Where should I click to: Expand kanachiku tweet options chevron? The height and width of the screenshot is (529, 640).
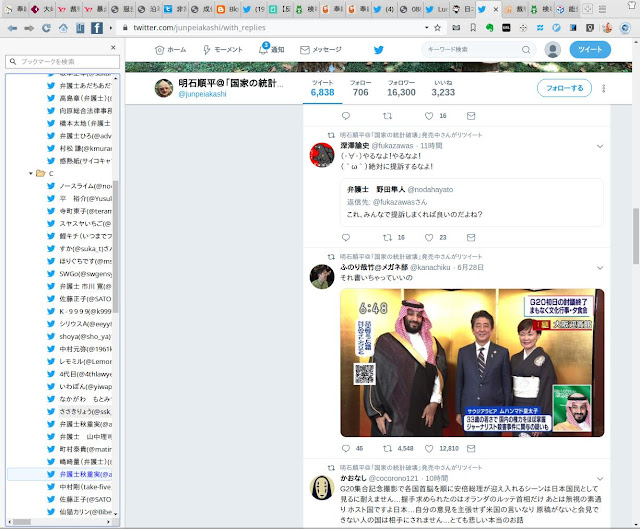[600, 268]
